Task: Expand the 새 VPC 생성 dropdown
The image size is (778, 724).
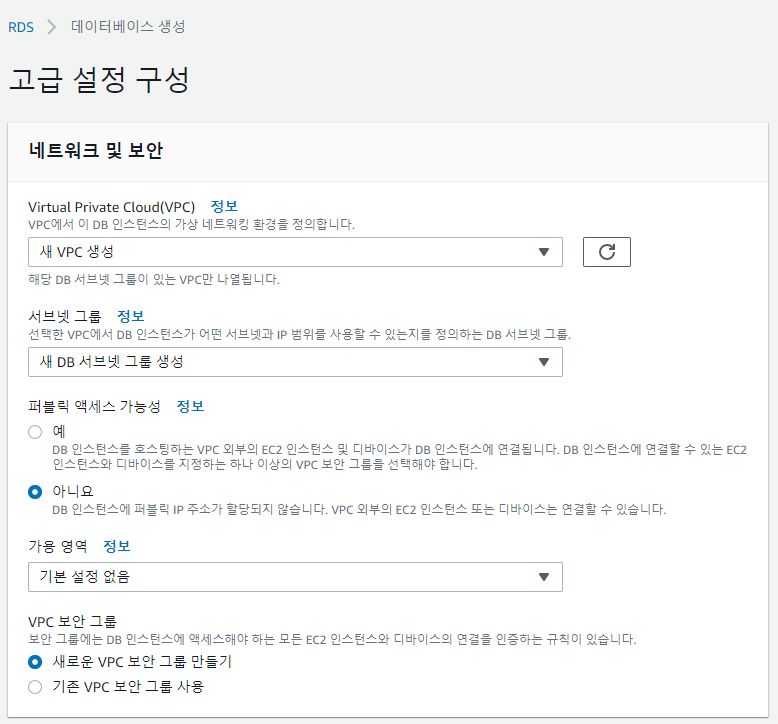Action: (295, 252)
